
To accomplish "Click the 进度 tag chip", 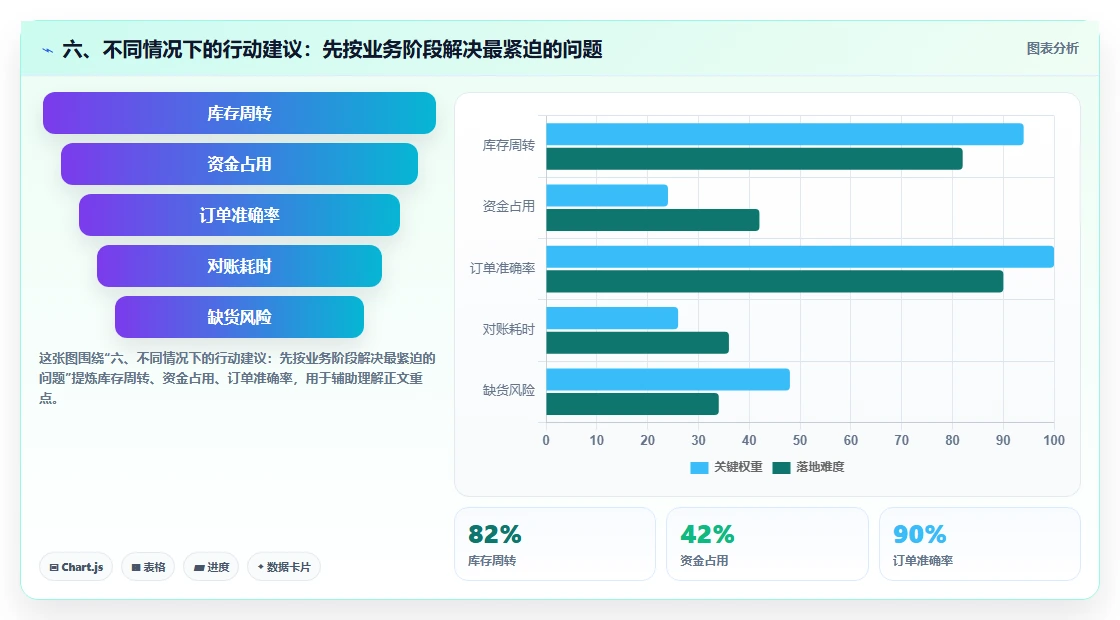I will [x=211, y=567].
